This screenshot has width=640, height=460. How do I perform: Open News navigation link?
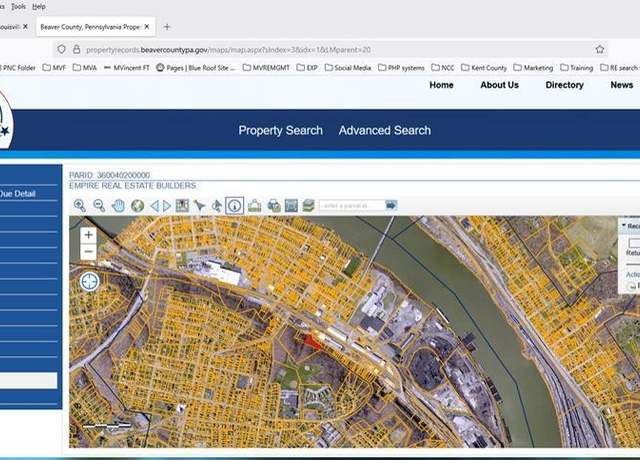tap(622, 85)
